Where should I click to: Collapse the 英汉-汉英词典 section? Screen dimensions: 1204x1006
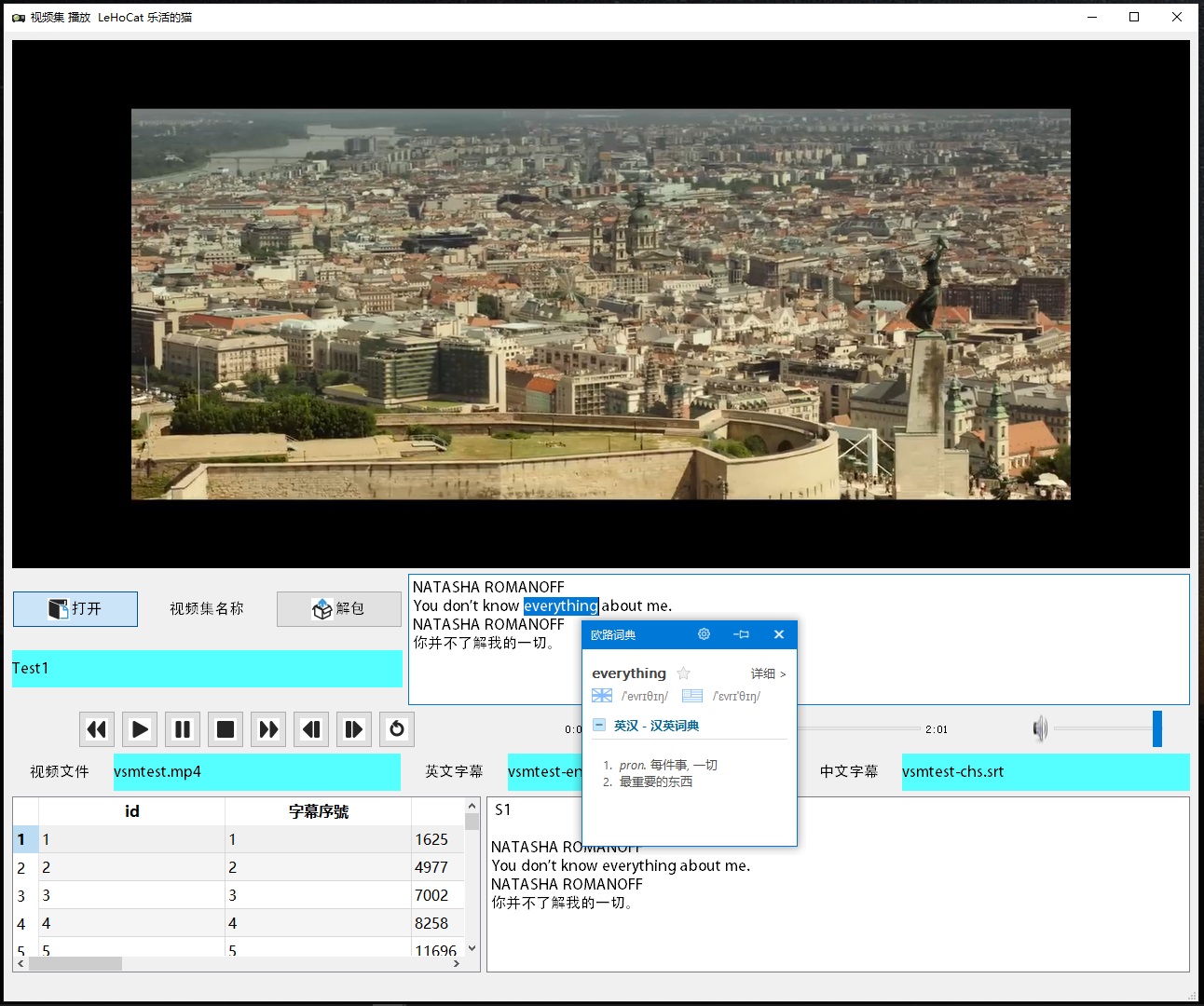pyautogui.click(x=599, y=725)
